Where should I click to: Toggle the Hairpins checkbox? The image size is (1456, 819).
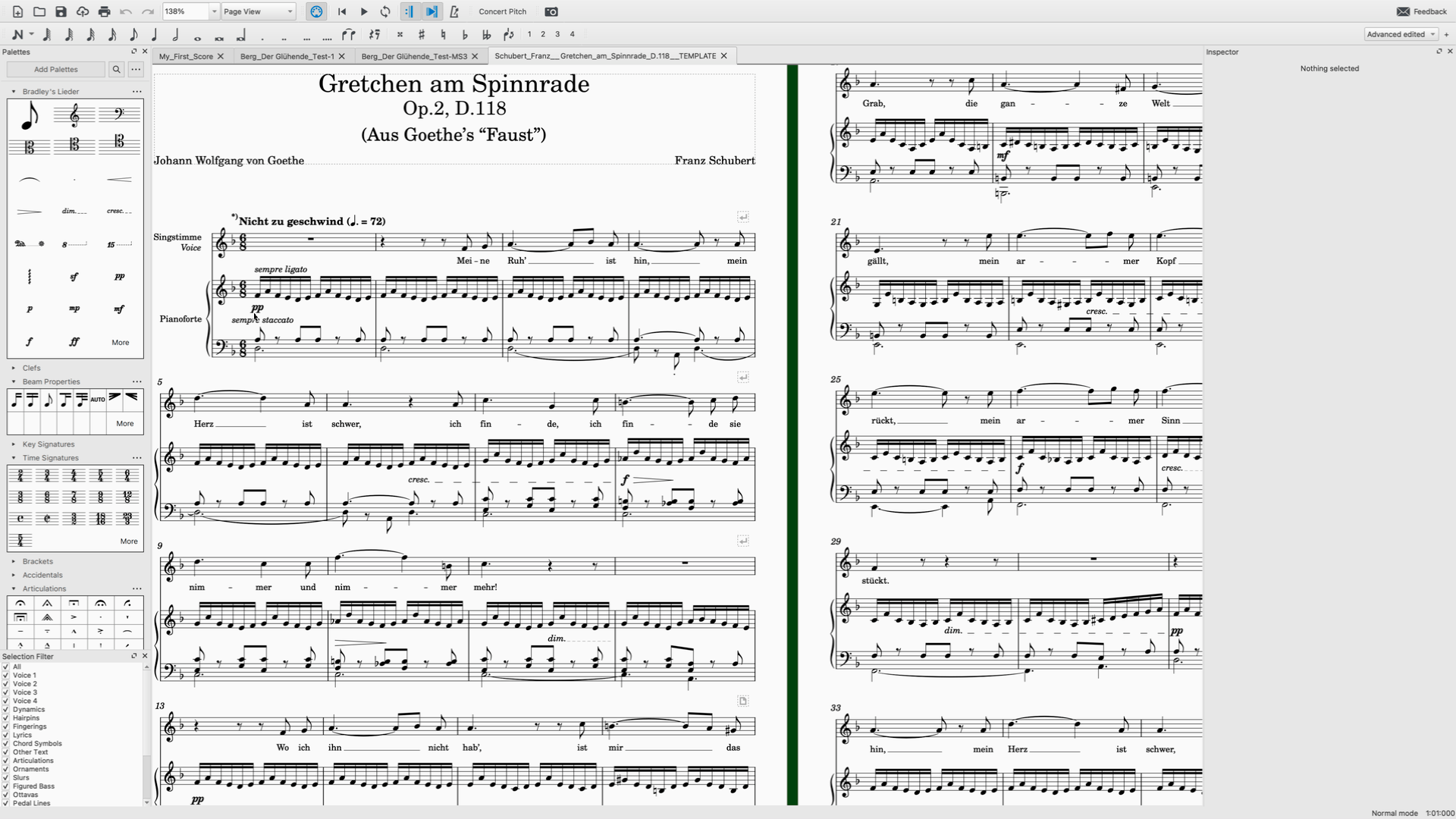coord(6,718)
